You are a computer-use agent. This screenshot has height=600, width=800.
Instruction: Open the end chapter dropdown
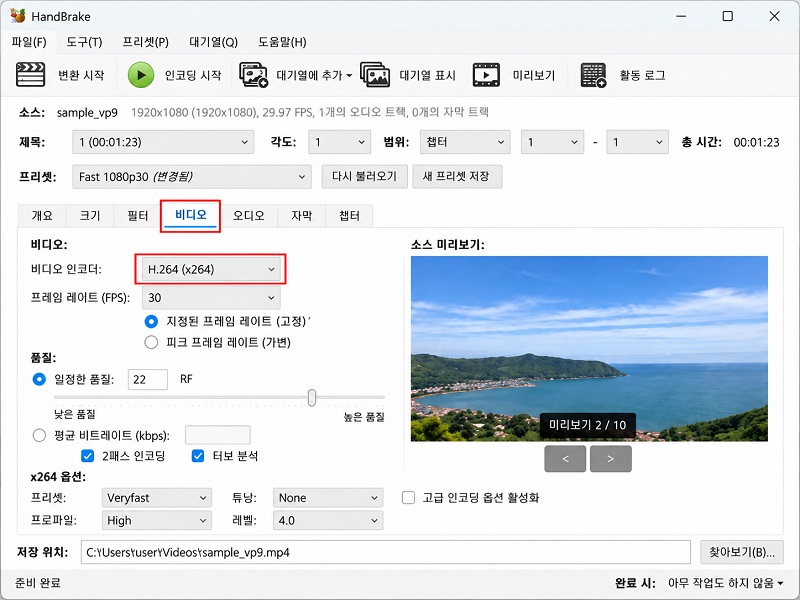[637, 142]
